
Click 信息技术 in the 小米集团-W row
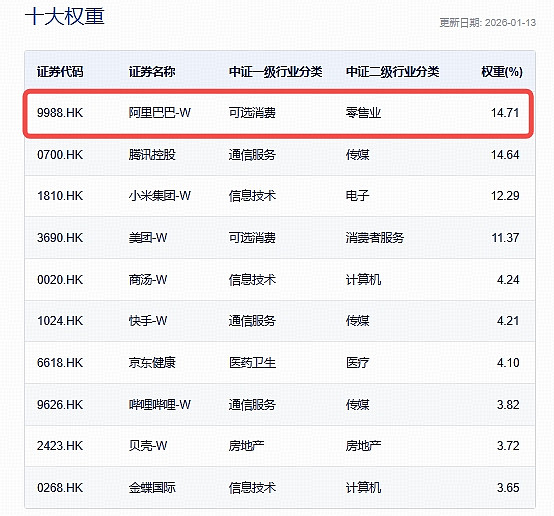click(252, 196)
